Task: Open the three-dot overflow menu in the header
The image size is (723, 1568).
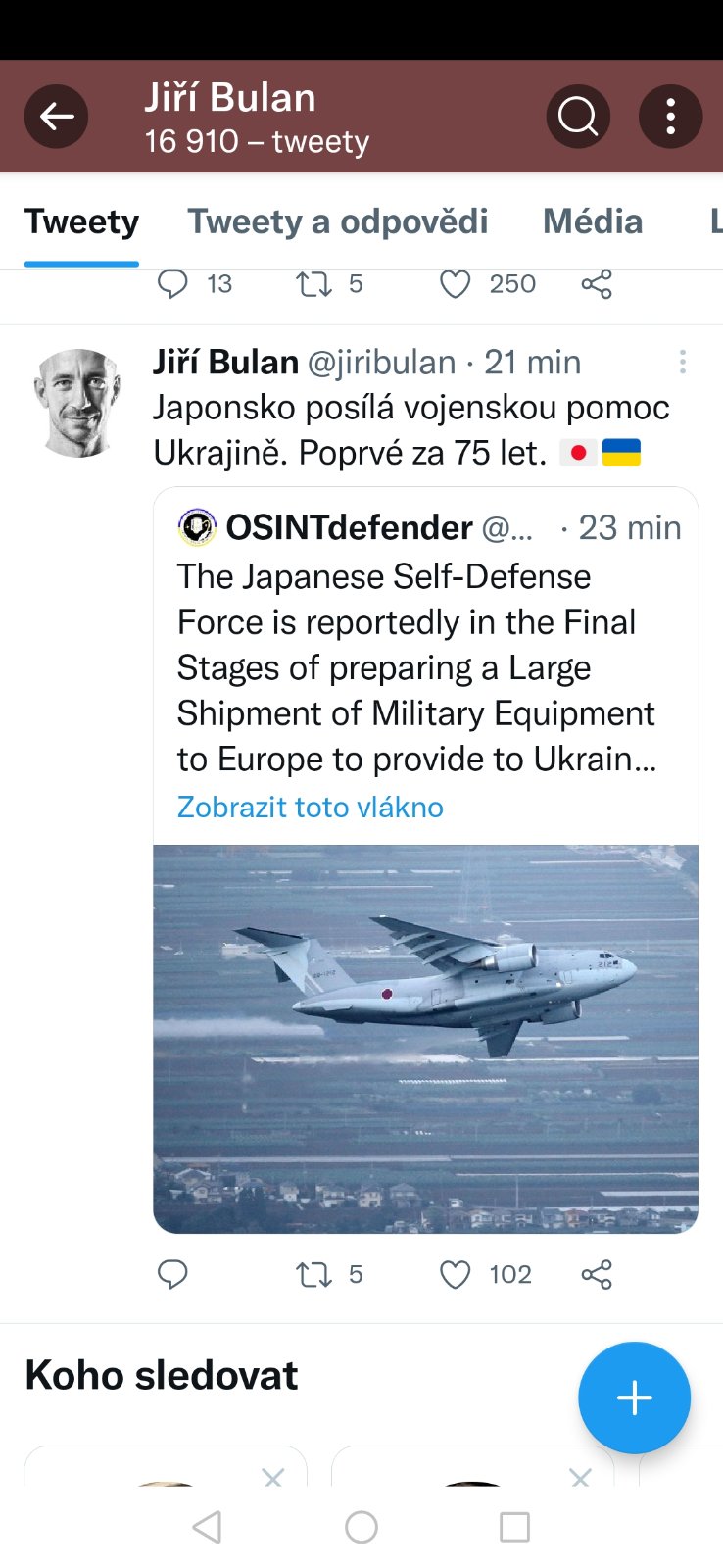Action: pos(670,117)
